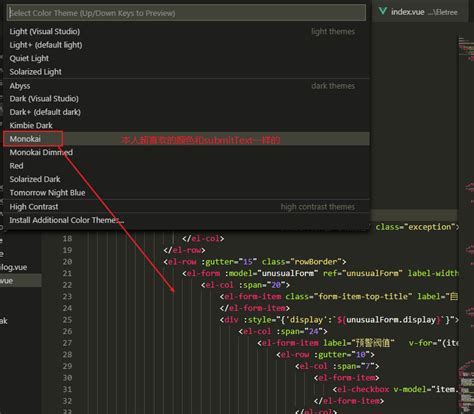Choose Dark+ (default dark) theme
Viewport: 474px width, 414px height.
pos(186,112)
